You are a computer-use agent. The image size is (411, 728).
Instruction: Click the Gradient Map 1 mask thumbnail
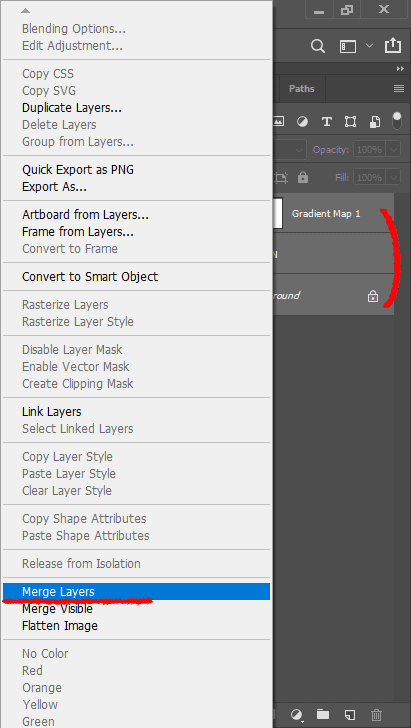point(278,214)
